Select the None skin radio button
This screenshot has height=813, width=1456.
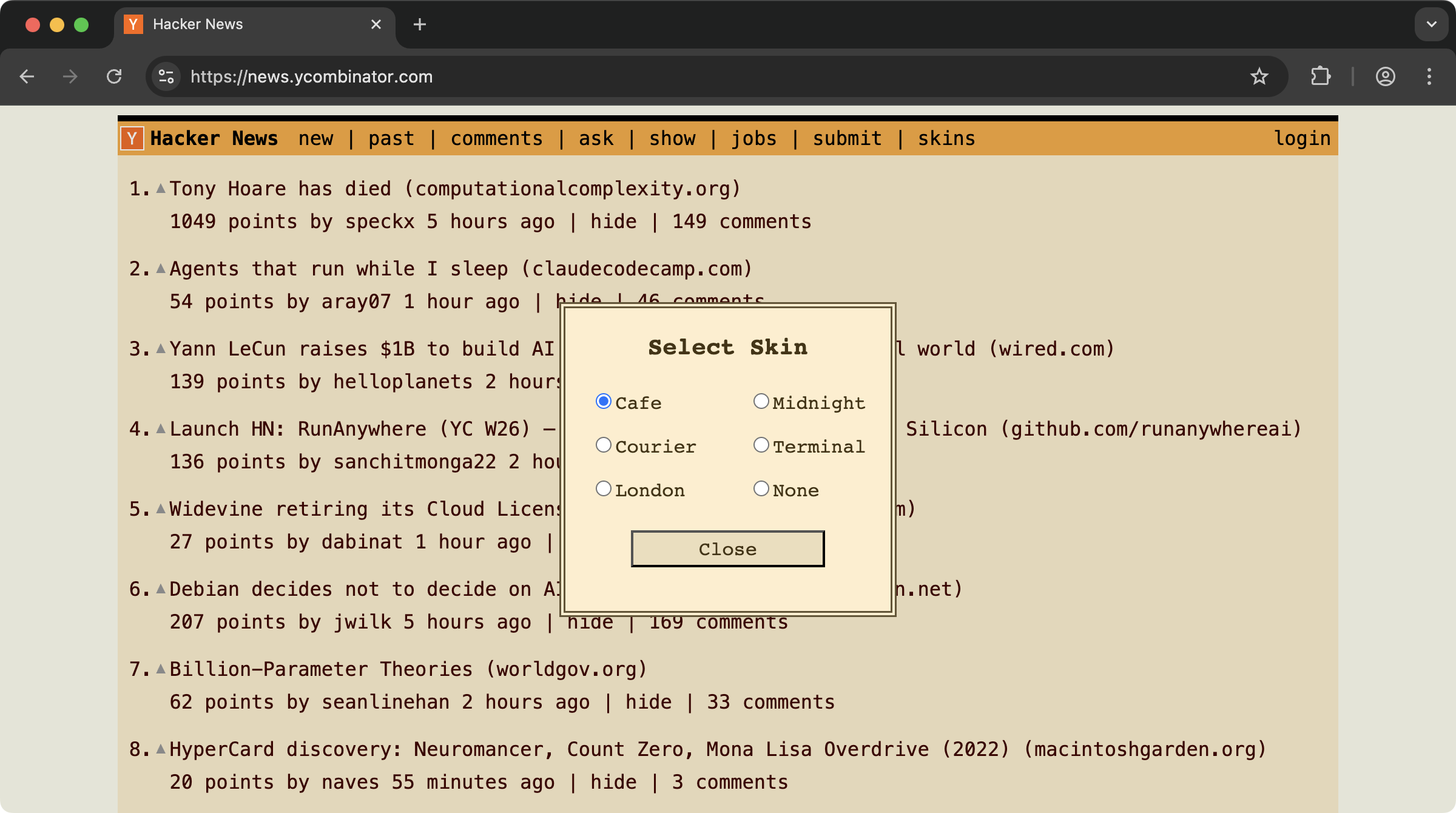pyautogui.click(x=761, y=488)
